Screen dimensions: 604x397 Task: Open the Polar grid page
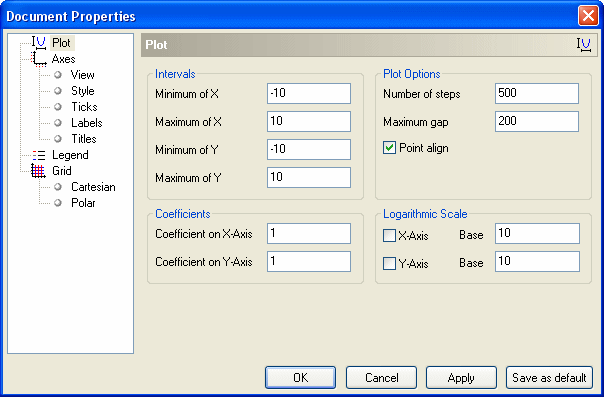point(83,203)
